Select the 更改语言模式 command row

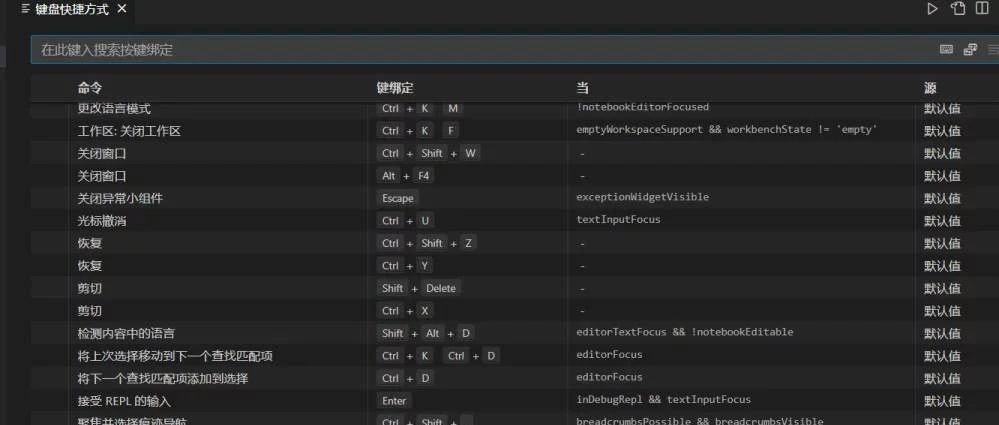coord(515,108)
